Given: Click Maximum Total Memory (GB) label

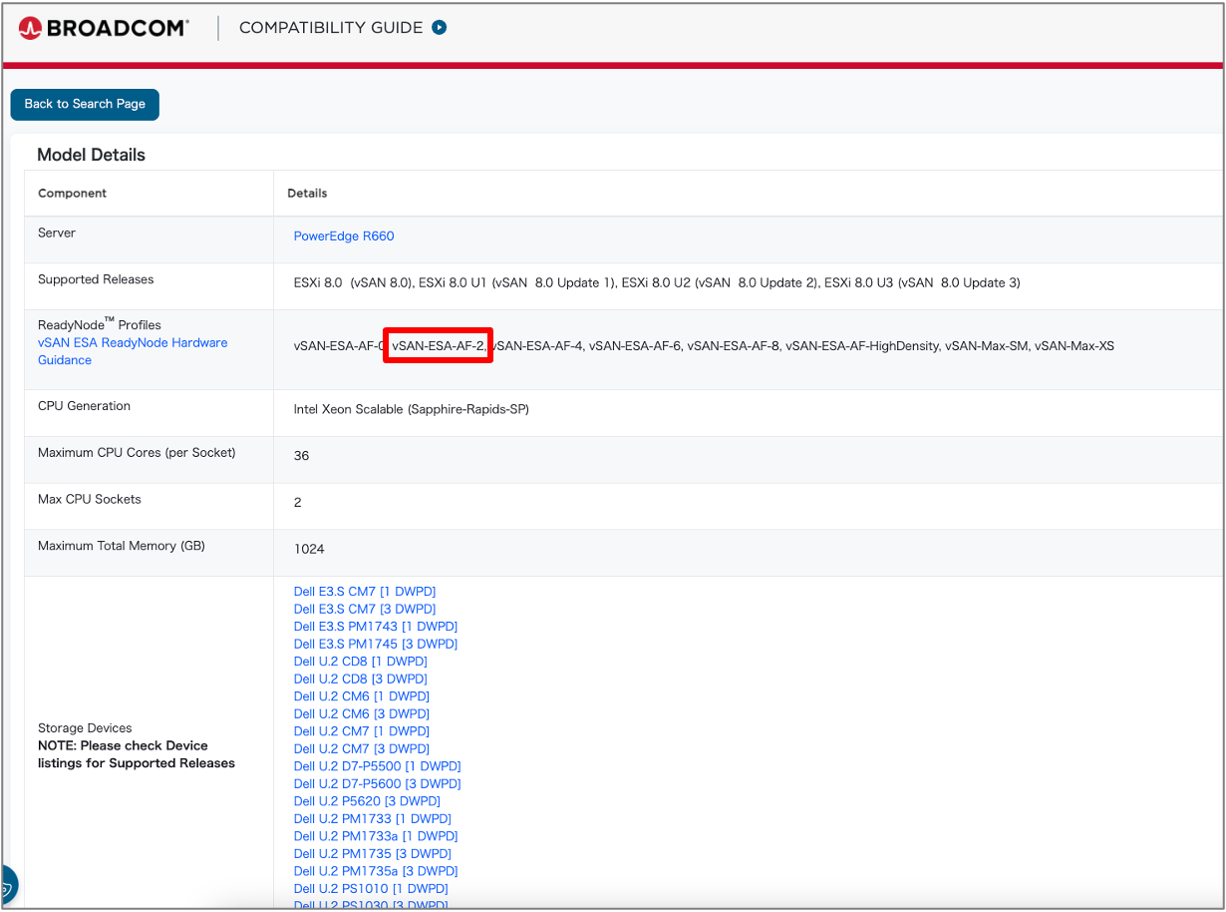Looking at the screenshot, I should [121, 546].
